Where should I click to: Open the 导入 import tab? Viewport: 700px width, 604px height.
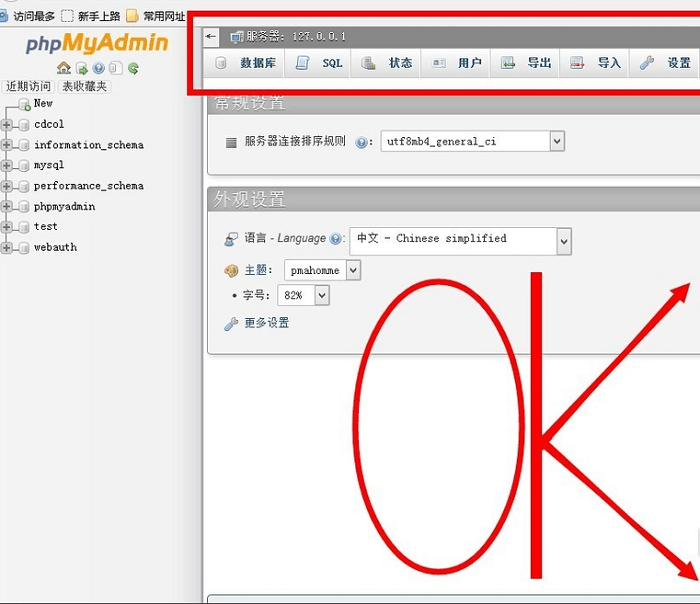click(595, 63)
